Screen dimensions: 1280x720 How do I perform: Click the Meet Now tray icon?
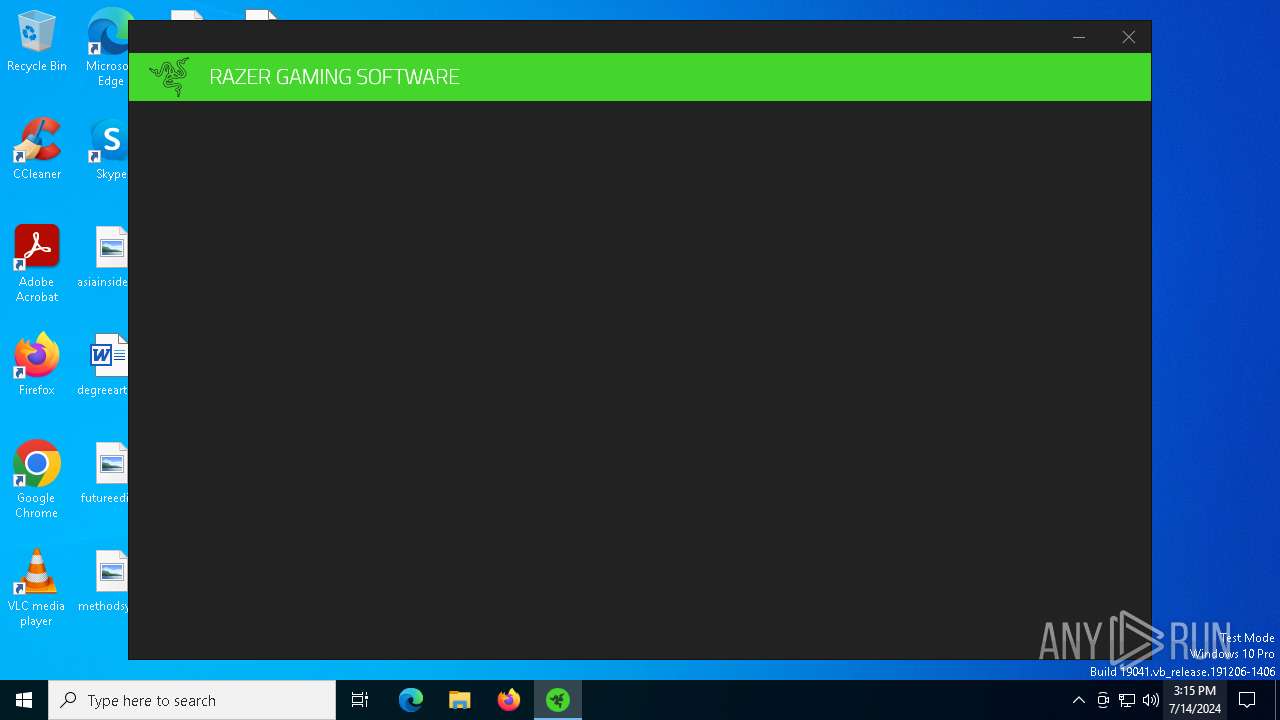pyautogui.click(x=1103, y=700)
